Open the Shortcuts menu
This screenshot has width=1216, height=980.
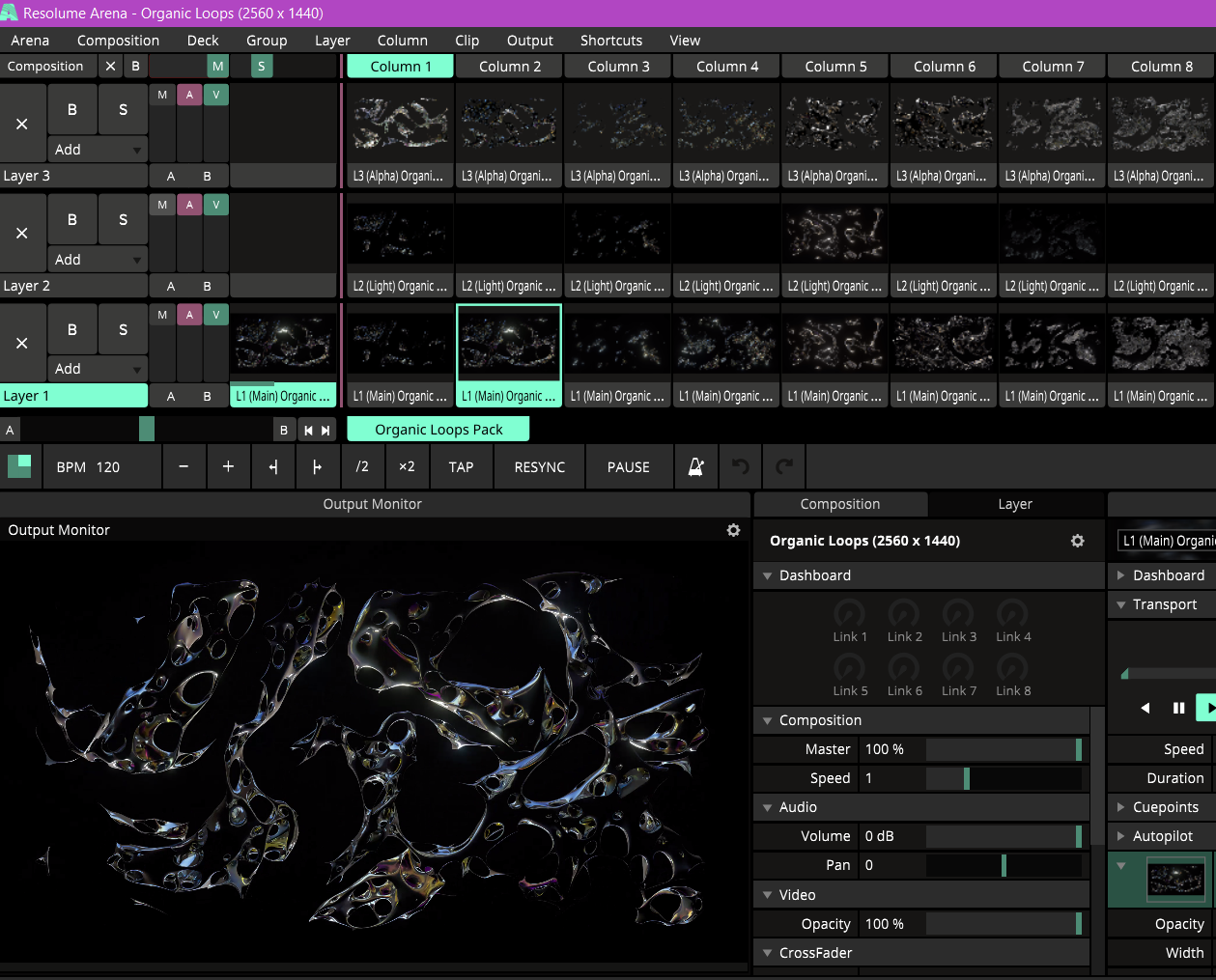(x=611, y=41)
